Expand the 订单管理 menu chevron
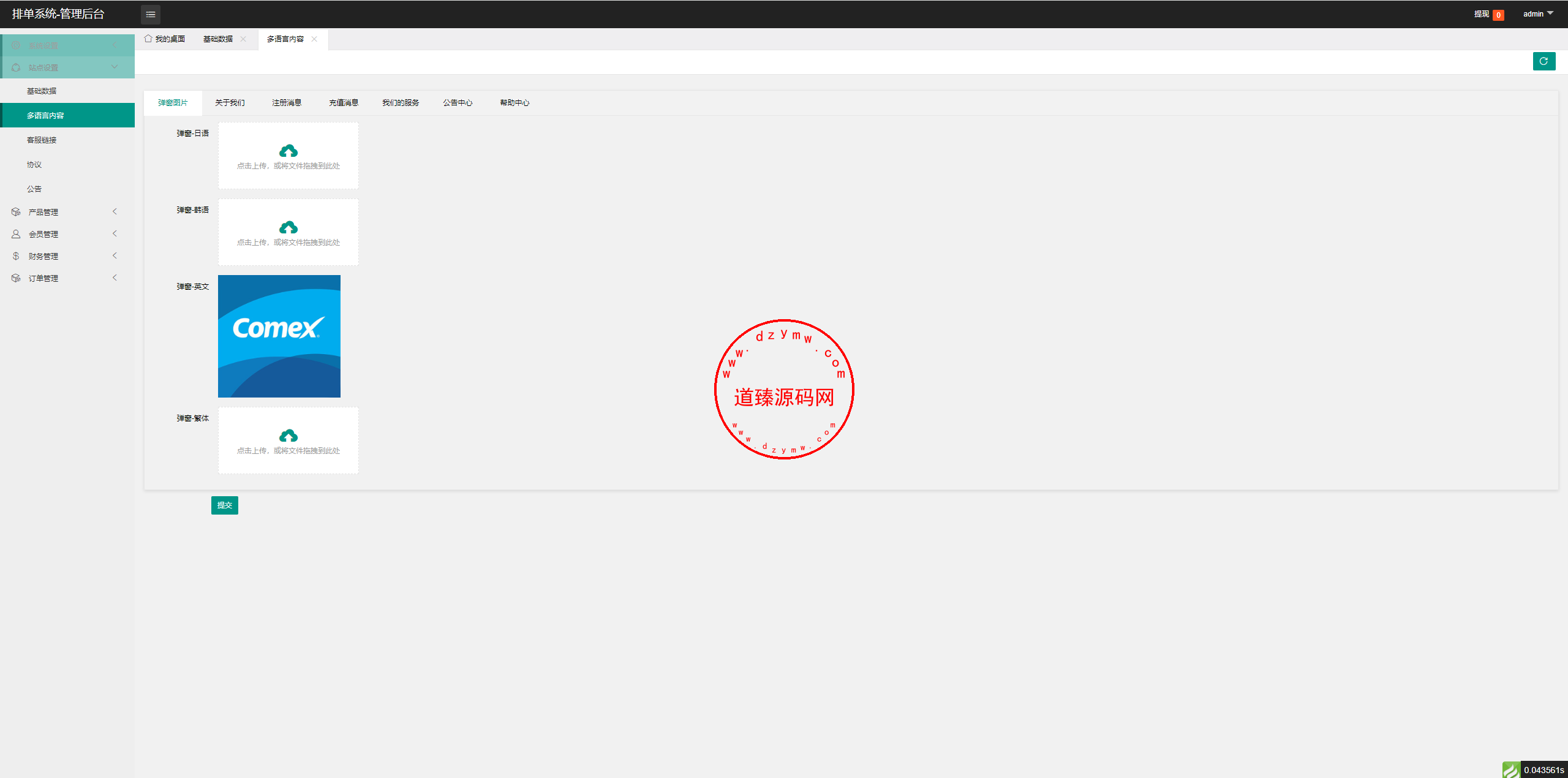The image size is (1568, 778). pyautogui.click(x=115, y=278)
